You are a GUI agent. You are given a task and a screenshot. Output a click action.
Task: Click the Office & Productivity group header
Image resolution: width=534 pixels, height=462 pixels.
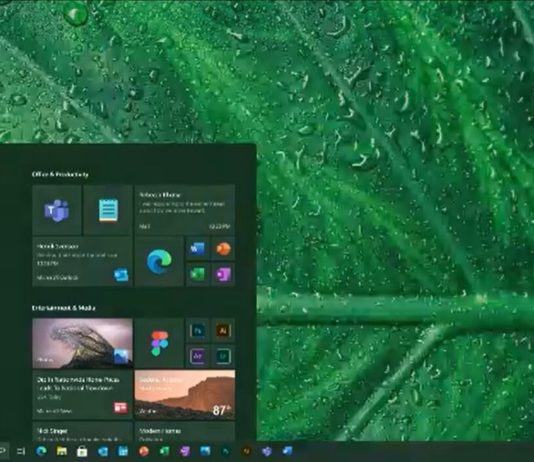click(x=60, y=174)
